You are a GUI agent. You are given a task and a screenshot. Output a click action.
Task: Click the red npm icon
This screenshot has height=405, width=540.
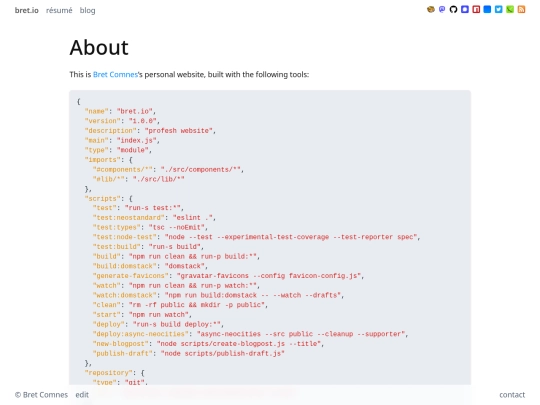tap(476, 9)
